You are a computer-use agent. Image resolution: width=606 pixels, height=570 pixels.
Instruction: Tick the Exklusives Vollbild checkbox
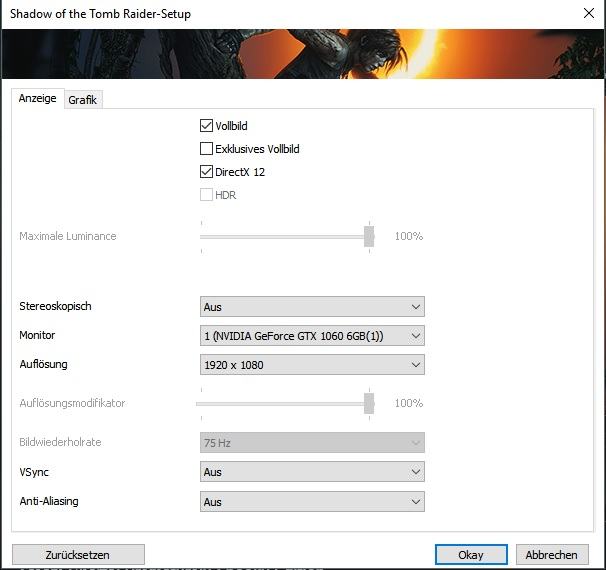206,148
